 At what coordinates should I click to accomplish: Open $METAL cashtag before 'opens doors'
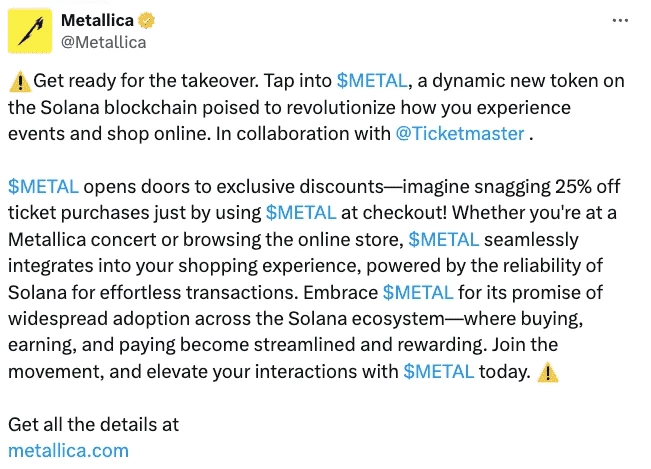tap(43, 187)
